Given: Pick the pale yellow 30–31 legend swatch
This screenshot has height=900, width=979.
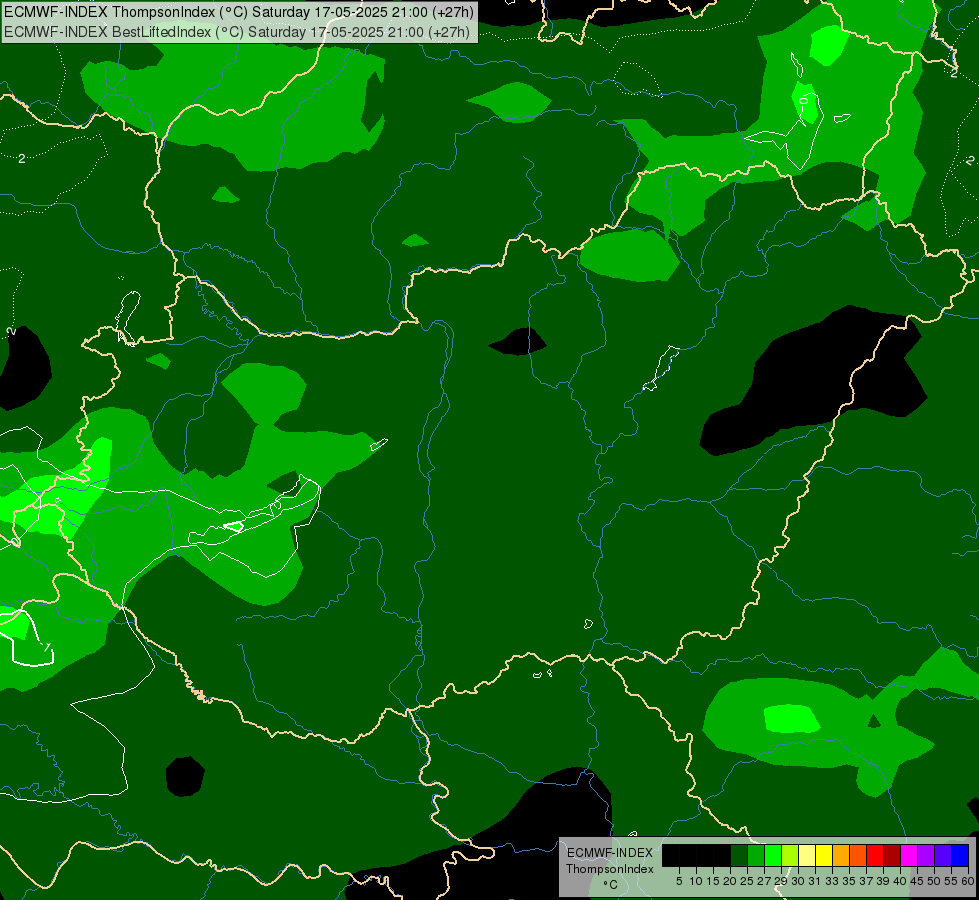Looking at the screenshot, I should 807,855.
